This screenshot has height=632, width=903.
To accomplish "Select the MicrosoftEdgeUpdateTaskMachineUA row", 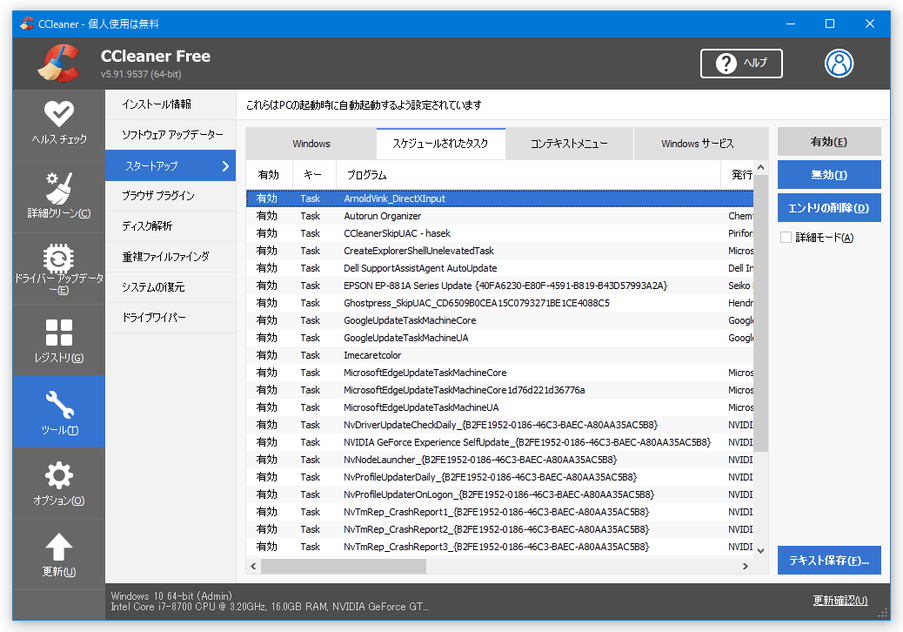I will coord(500,407).
